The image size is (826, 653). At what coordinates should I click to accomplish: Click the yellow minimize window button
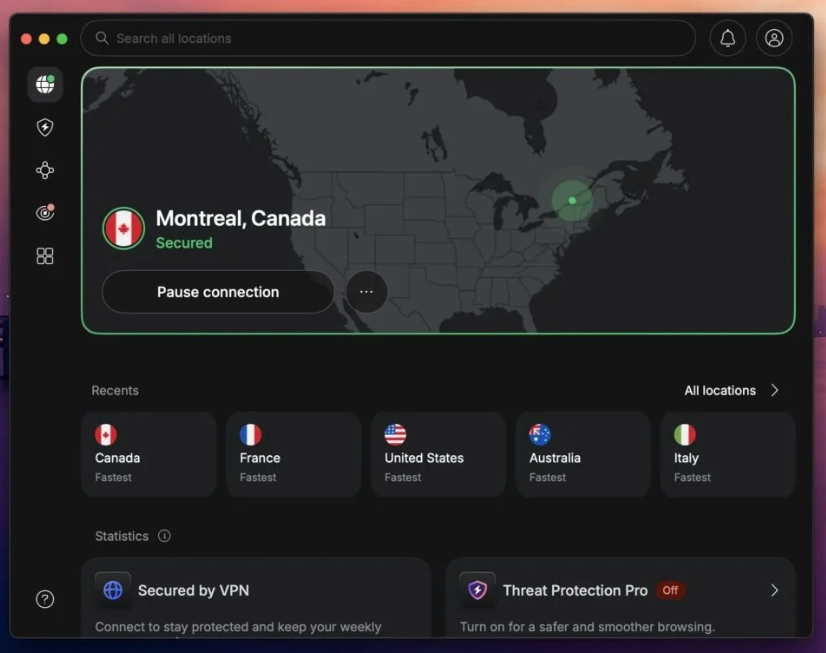click(44, 38)
